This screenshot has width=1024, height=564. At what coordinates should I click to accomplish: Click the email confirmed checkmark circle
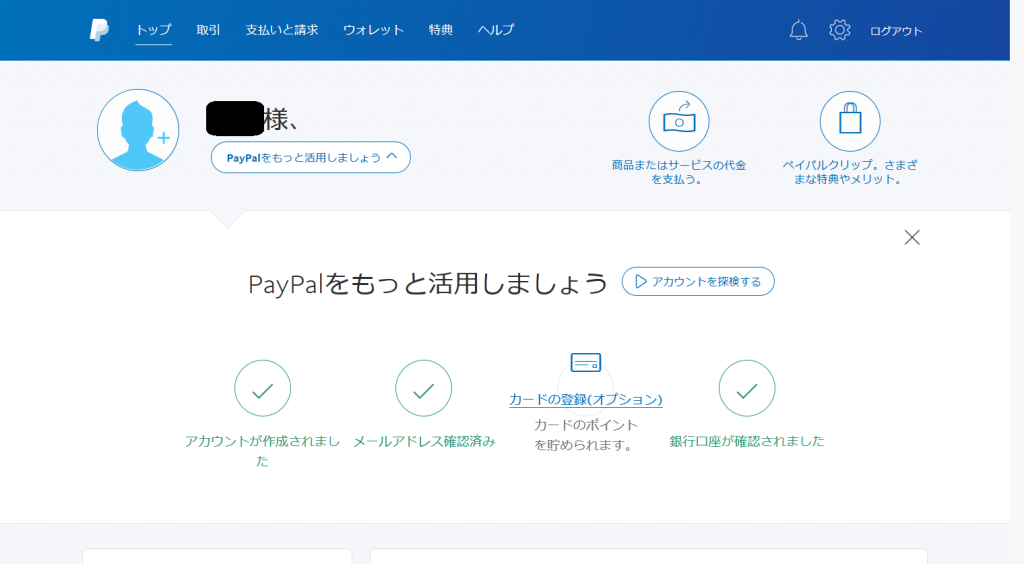(423, 388)
